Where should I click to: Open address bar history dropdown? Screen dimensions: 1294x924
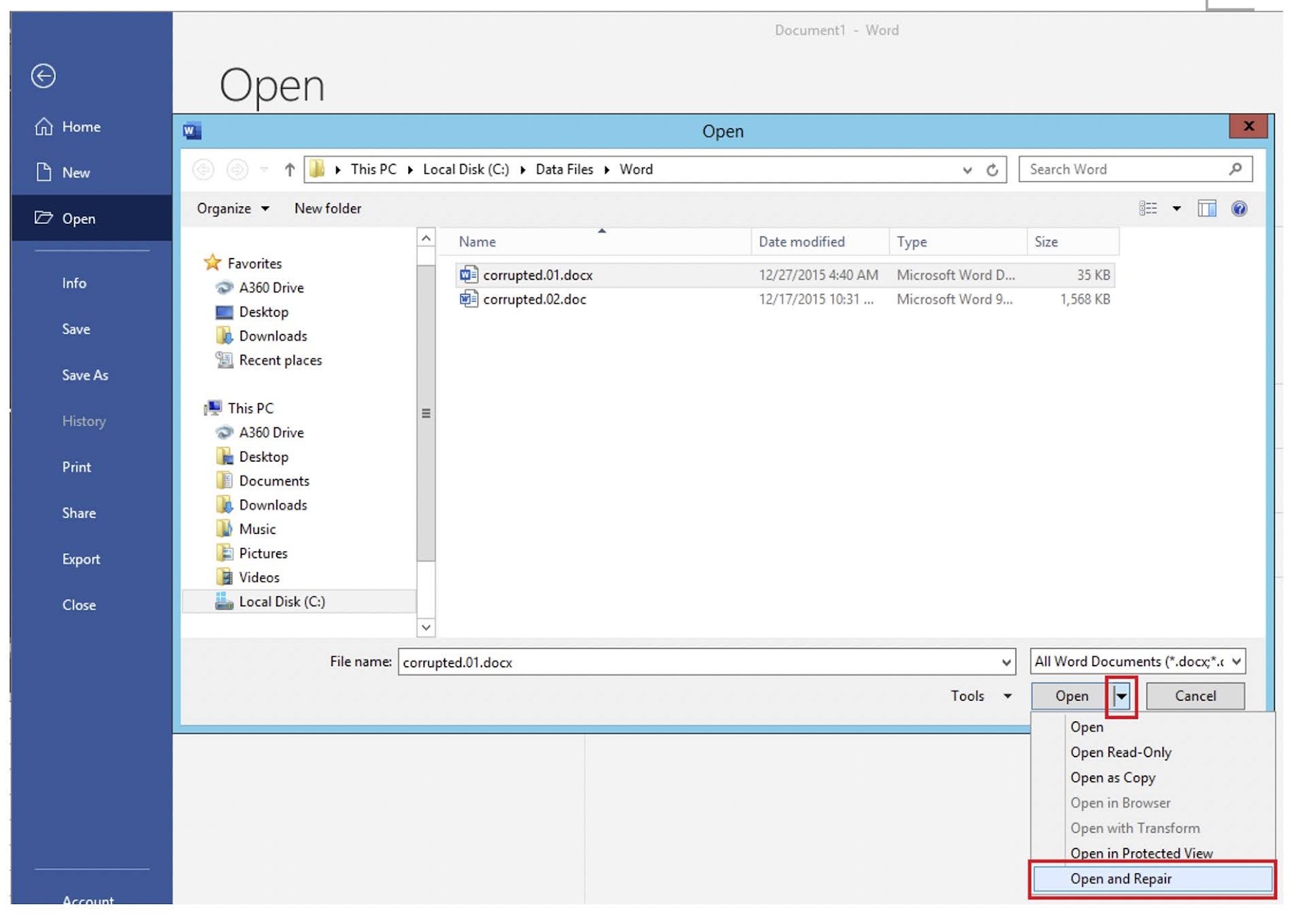pos(967,170)
